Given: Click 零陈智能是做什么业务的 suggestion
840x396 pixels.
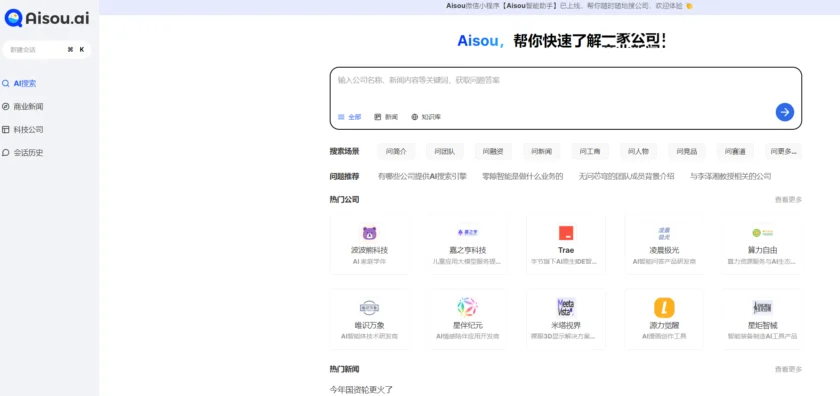Looking at the screenshot, I should [x=522, y=176].
